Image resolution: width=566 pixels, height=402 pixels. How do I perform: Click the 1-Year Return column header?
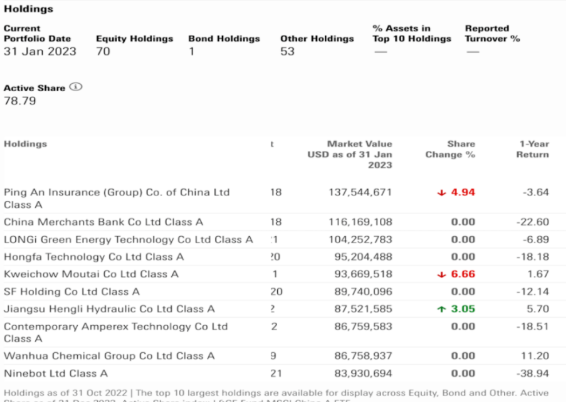click(x=532, y=149)
